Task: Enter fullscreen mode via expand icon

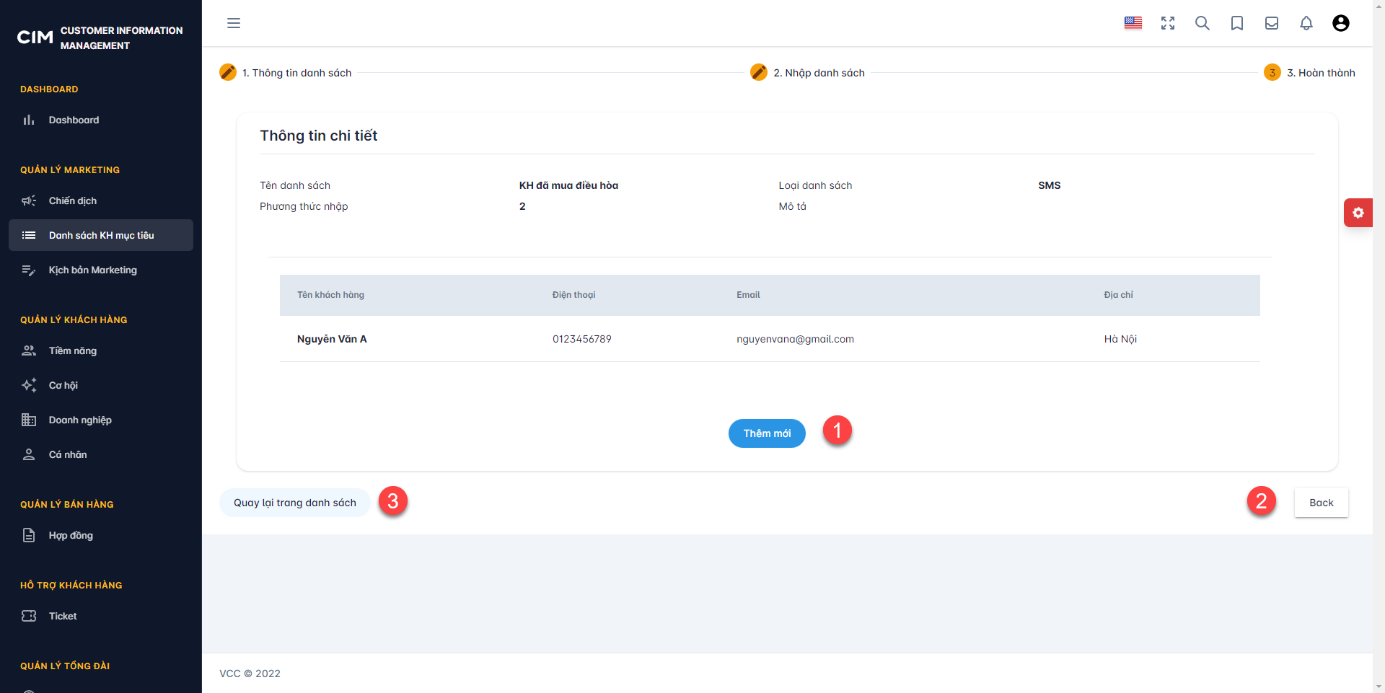Action: [x=1168, y=23]
